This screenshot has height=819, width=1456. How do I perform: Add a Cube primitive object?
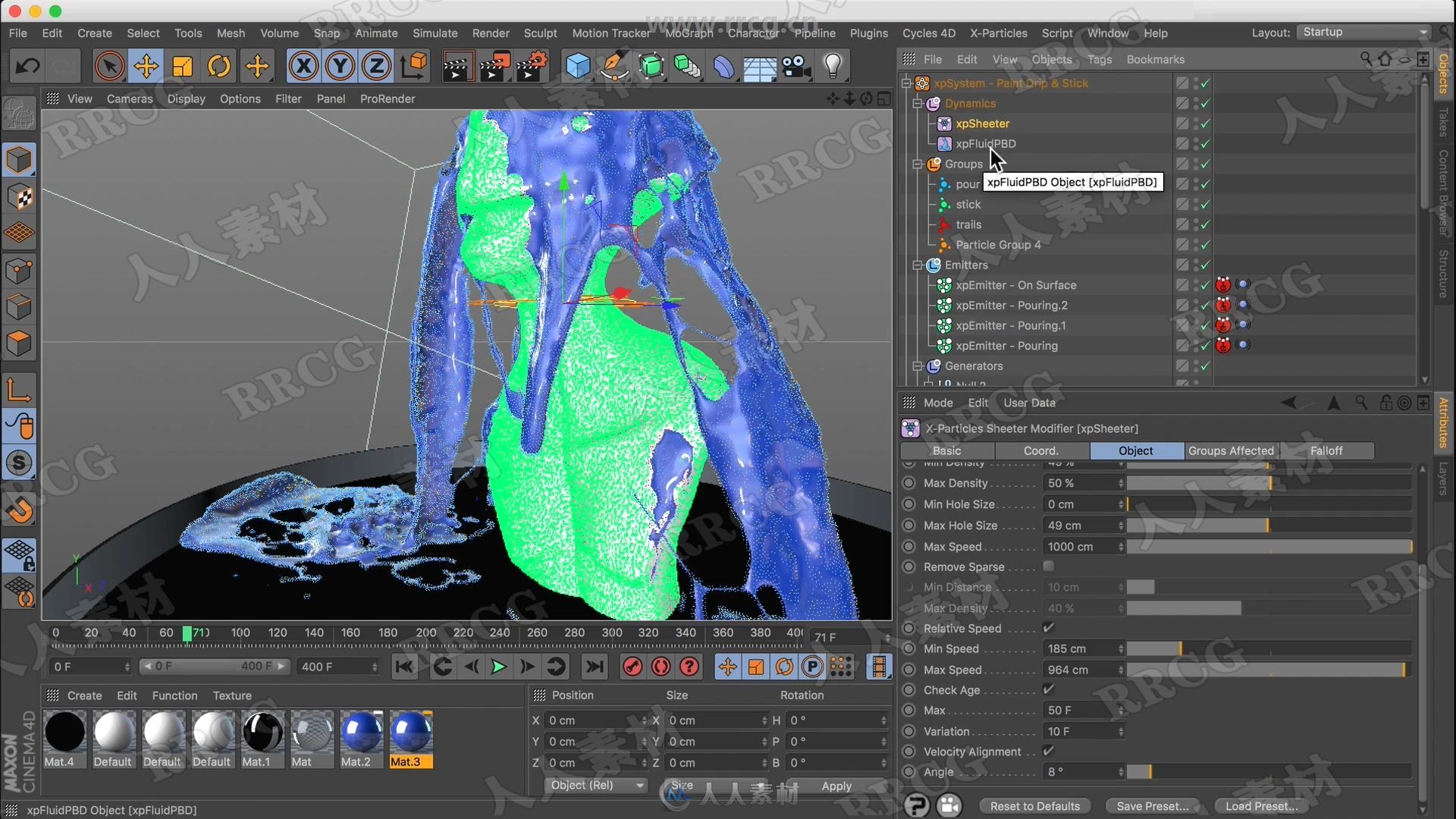tap(578, 66)
